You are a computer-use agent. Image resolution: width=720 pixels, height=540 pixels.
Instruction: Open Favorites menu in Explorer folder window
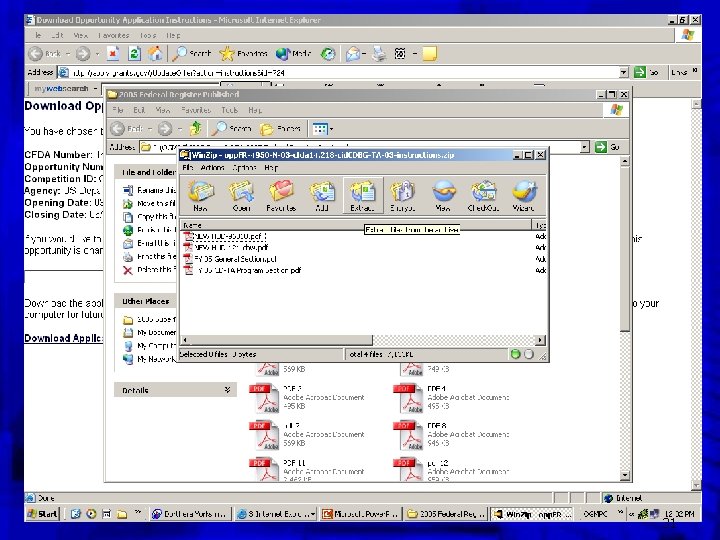(196, 110)
